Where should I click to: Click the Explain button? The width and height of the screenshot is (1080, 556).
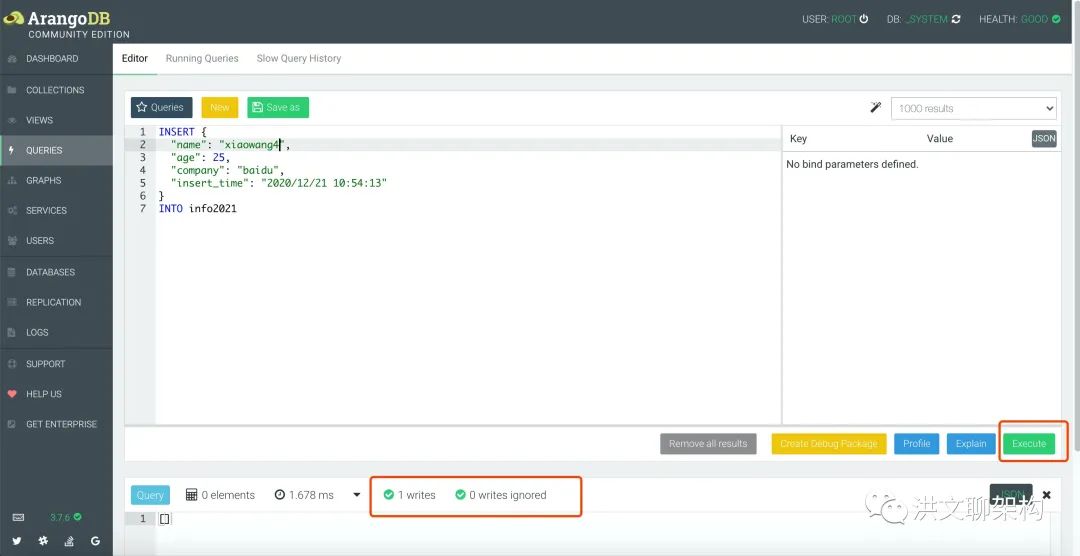(x=970, y=444)
